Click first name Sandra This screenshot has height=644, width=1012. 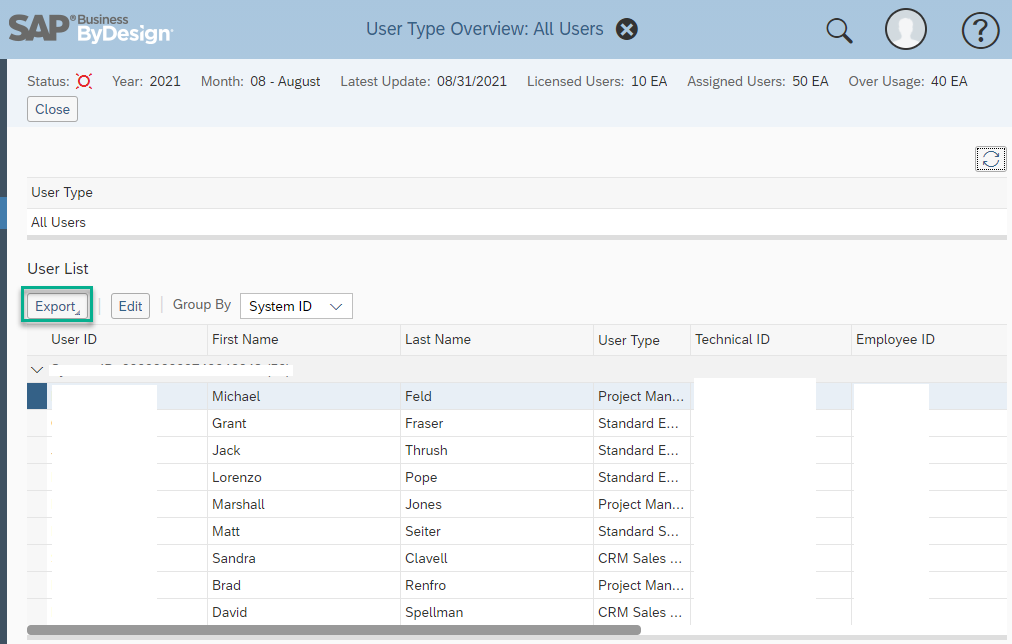tap(234, 559)
